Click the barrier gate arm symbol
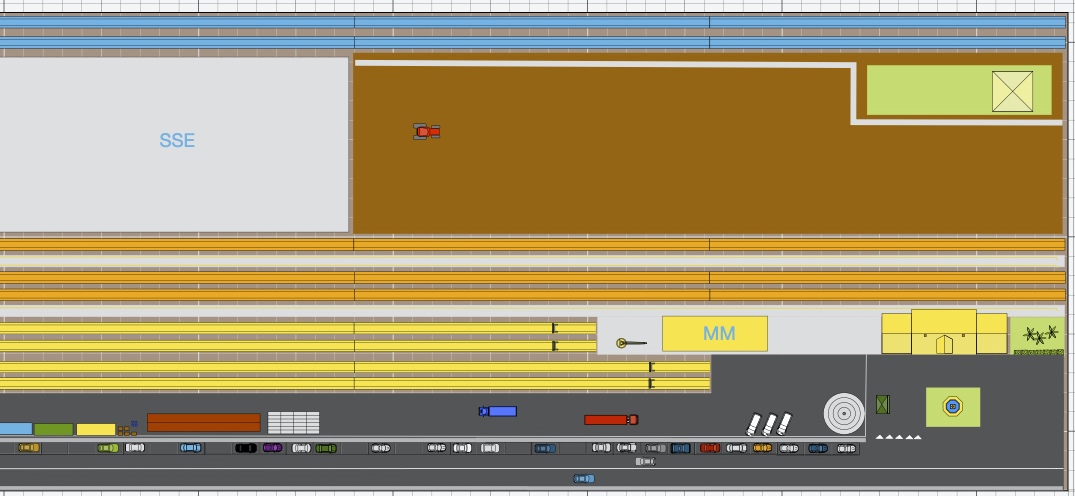The width and height of the screenshot is (1075, 496). [x=630, y=343]
